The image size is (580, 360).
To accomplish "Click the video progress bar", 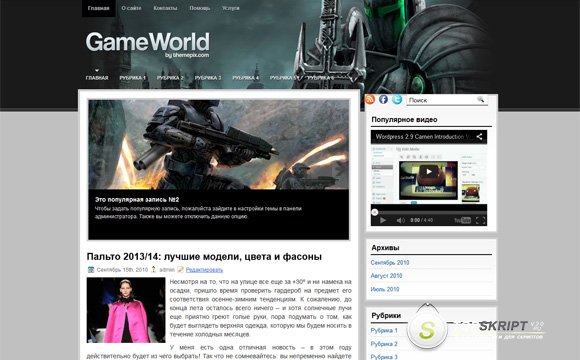I will (x=429, y=212).
